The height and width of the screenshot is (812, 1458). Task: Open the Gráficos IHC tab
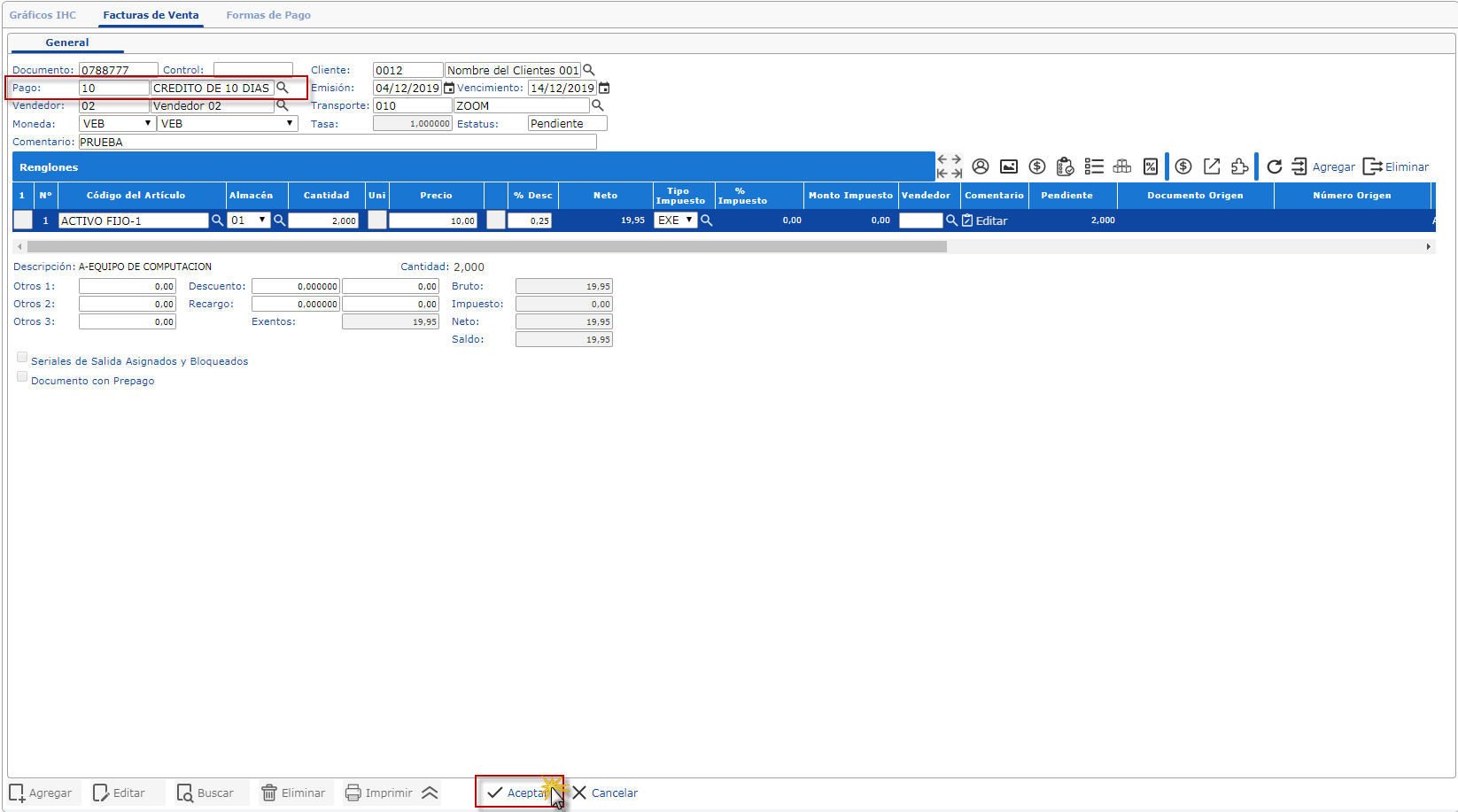pos(43,15)
